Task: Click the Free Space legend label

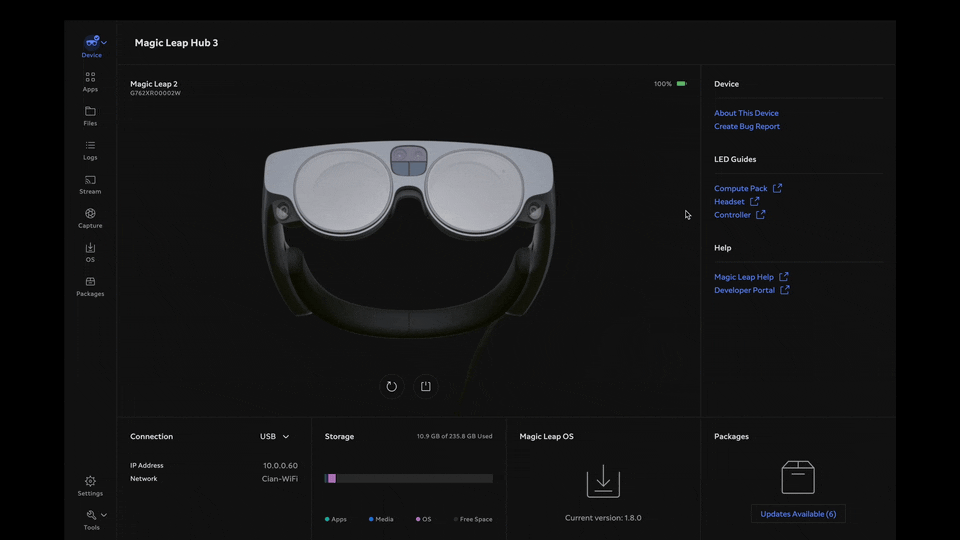Action: (x=476, y=519)
